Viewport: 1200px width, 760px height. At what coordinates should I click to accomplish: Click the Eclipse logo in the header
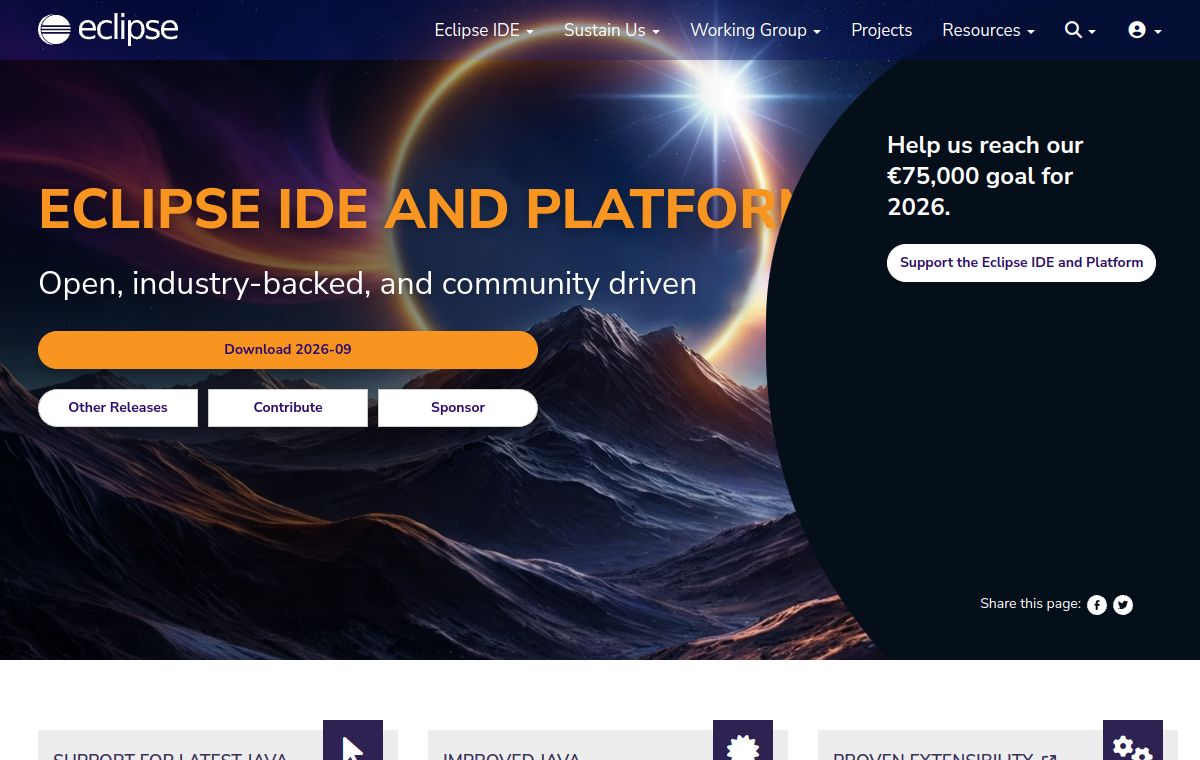coord(108,30)
